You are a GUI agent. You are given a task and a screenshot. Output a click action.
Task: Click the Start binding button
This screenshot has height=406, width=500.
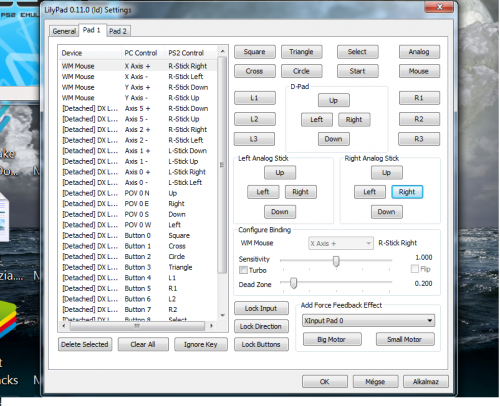357,71
